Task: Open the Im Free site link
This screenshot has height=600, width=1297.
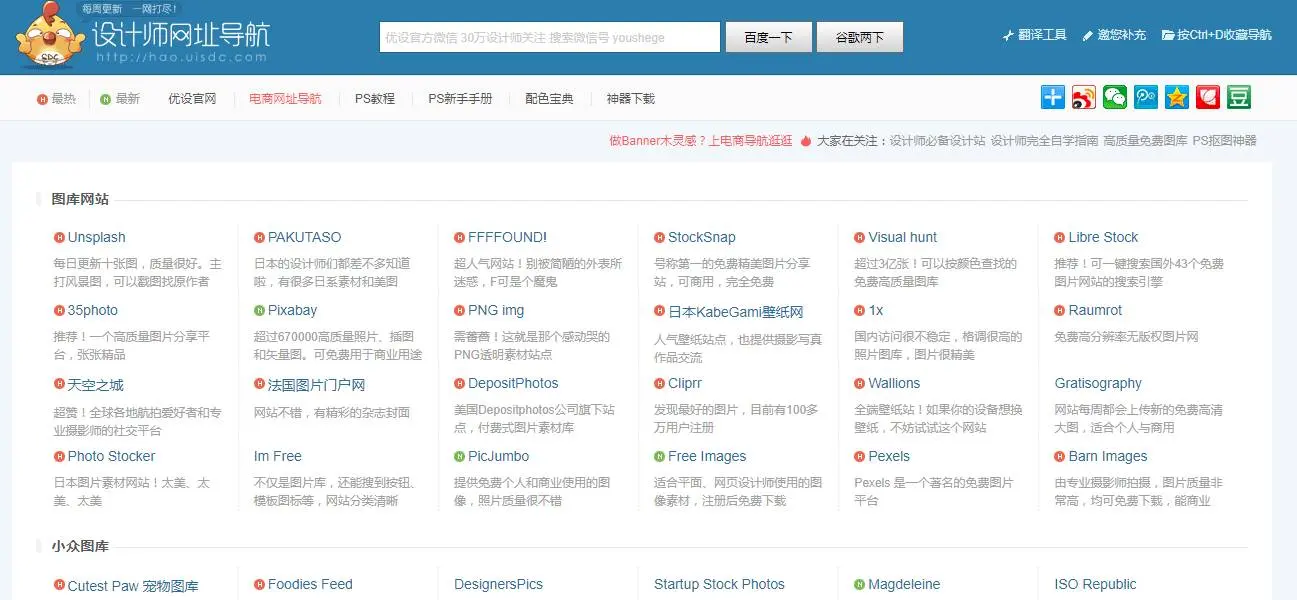Action: tap(277, 456)
